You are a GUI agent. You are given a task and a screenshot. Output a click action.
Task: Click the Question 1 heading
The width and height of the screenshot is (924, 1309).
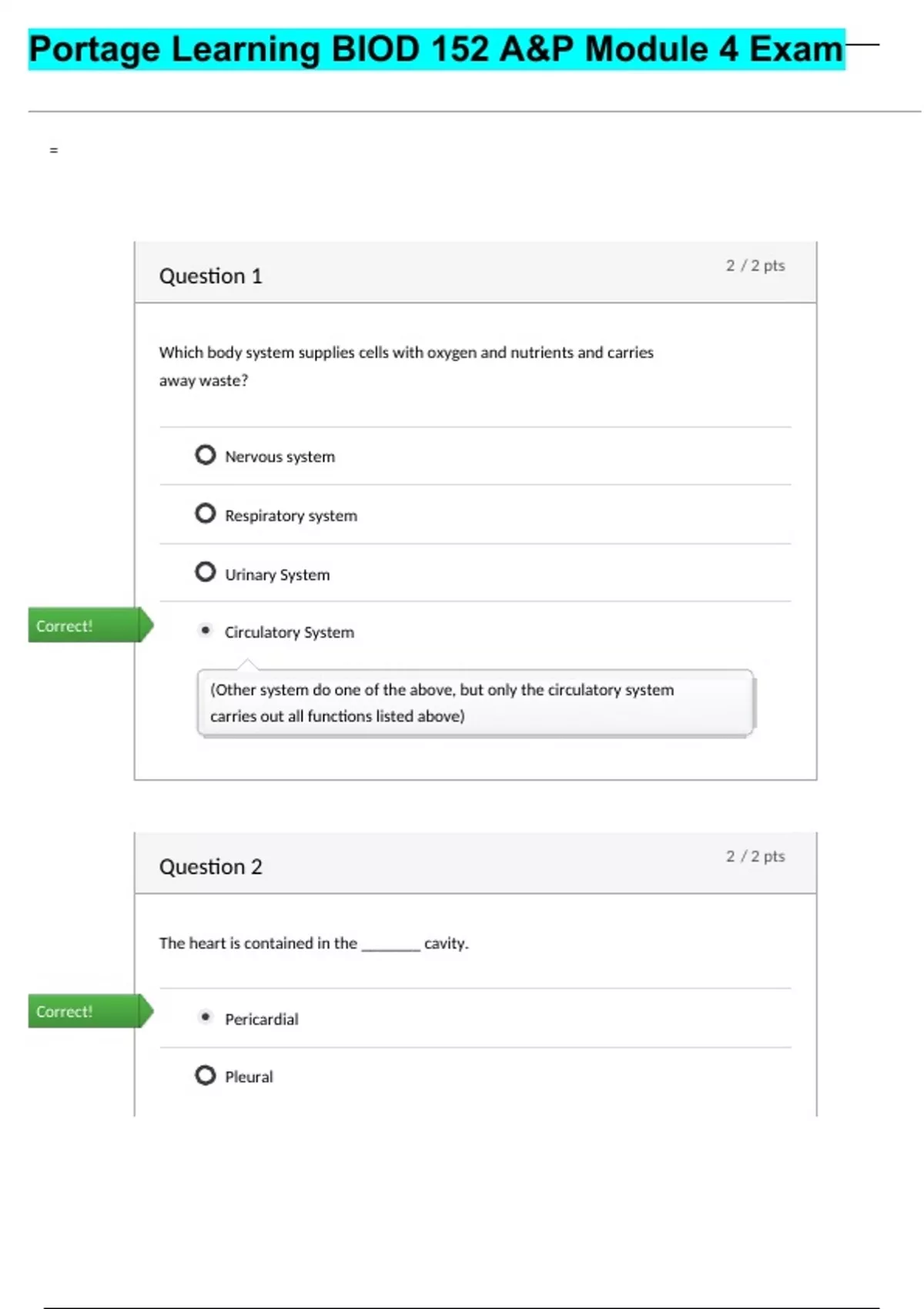point(210,276)
